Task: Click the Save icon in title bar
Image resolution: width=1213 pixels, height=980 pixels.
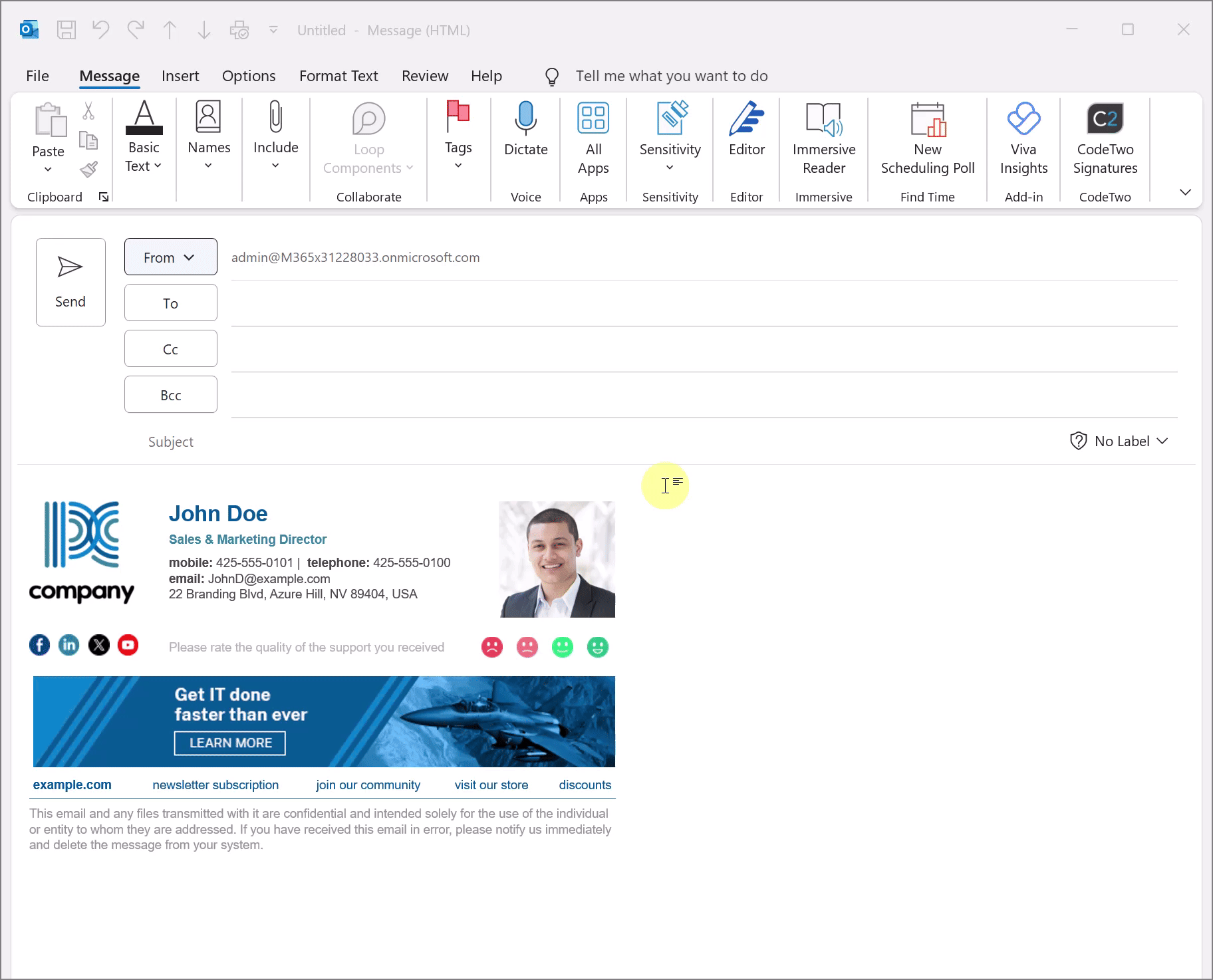Action: click(x=67, y=30)
